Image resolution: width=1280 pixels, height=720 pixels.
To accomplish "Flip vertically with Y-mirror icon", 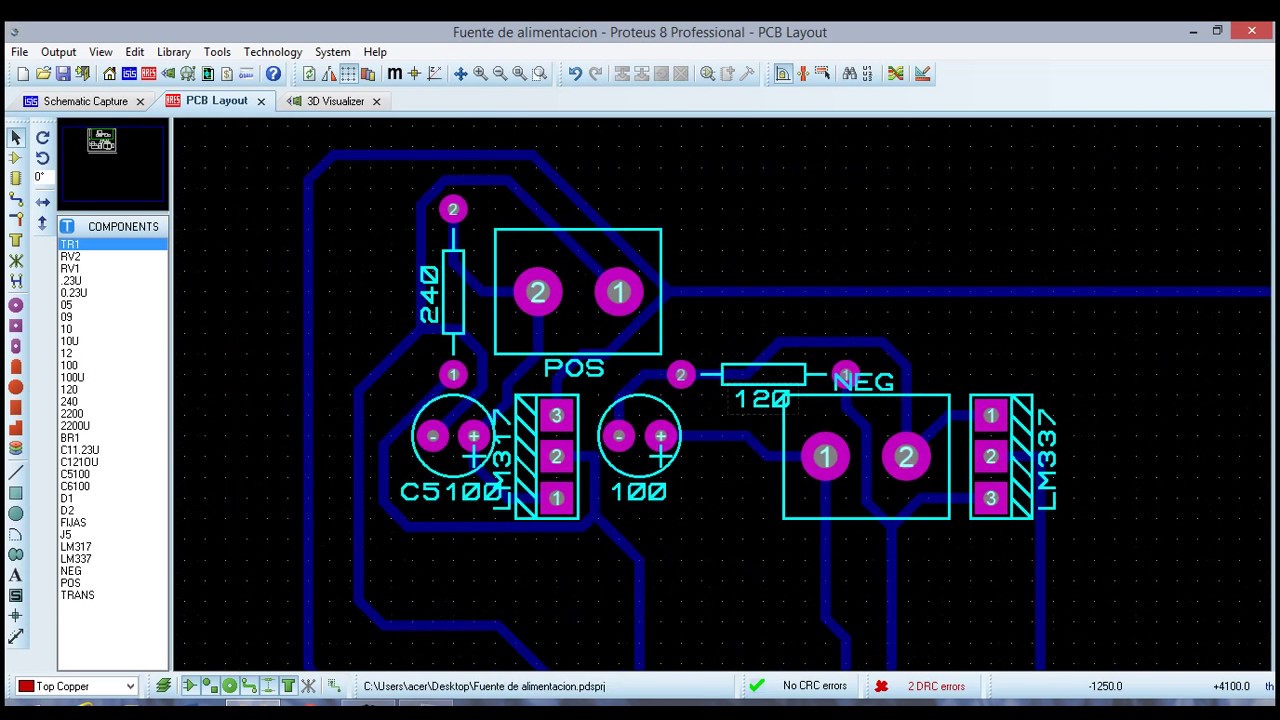I will 43,223.
